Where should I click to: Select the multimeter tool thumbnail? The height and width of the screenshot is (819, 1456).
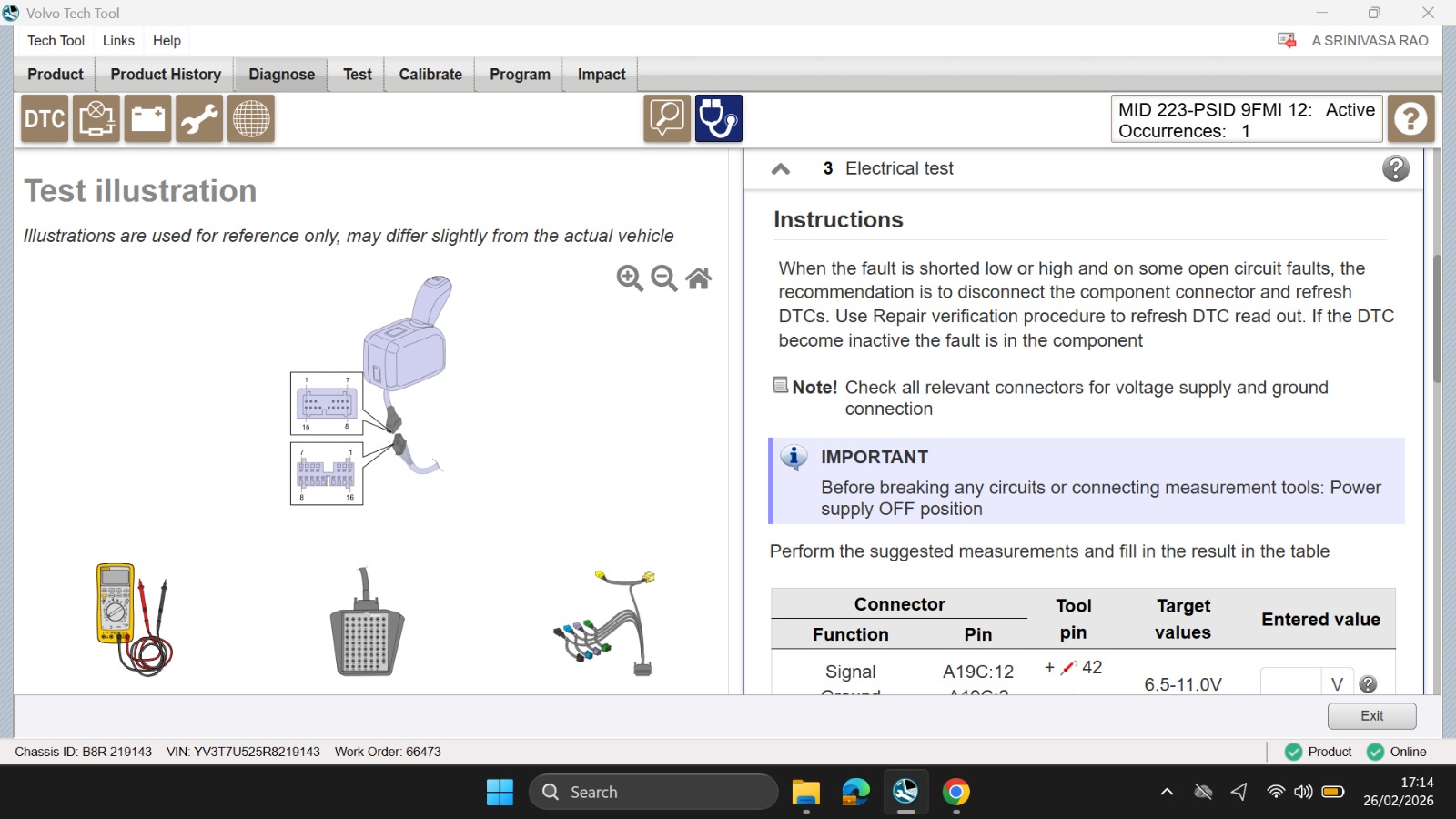click(135, 619)
